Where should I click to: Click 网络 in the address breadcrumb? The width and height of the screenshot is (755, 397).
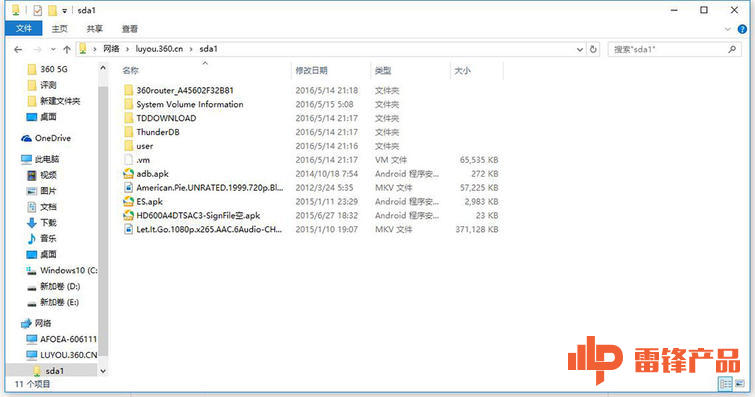(111, 49)
